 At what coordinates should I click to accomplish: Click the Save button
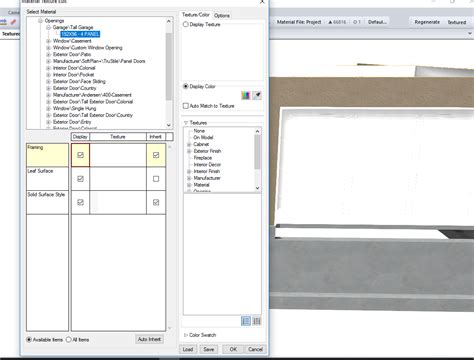[x=209, y=349]
